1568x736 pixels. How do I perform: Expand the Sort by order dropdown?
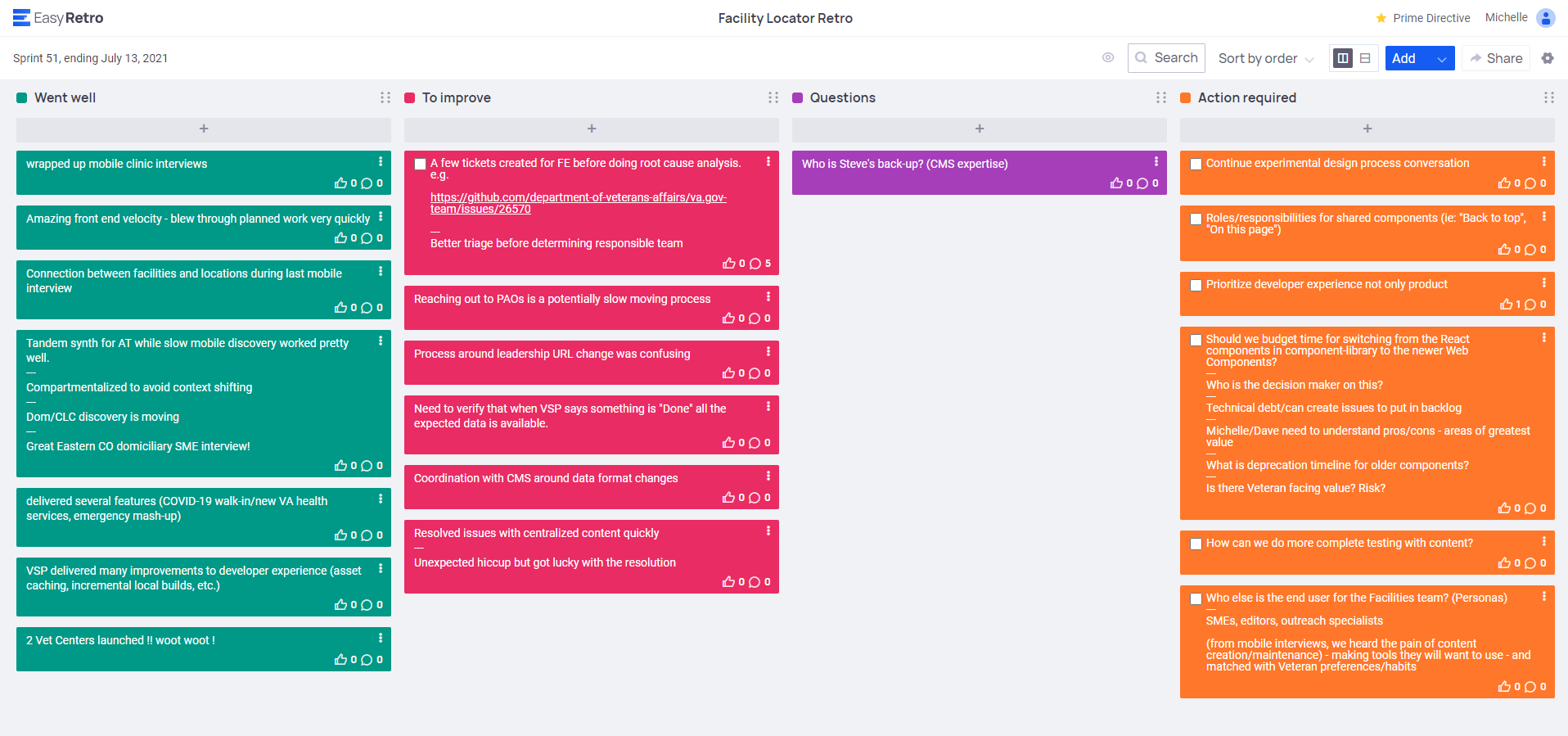tap(1265, 58)
